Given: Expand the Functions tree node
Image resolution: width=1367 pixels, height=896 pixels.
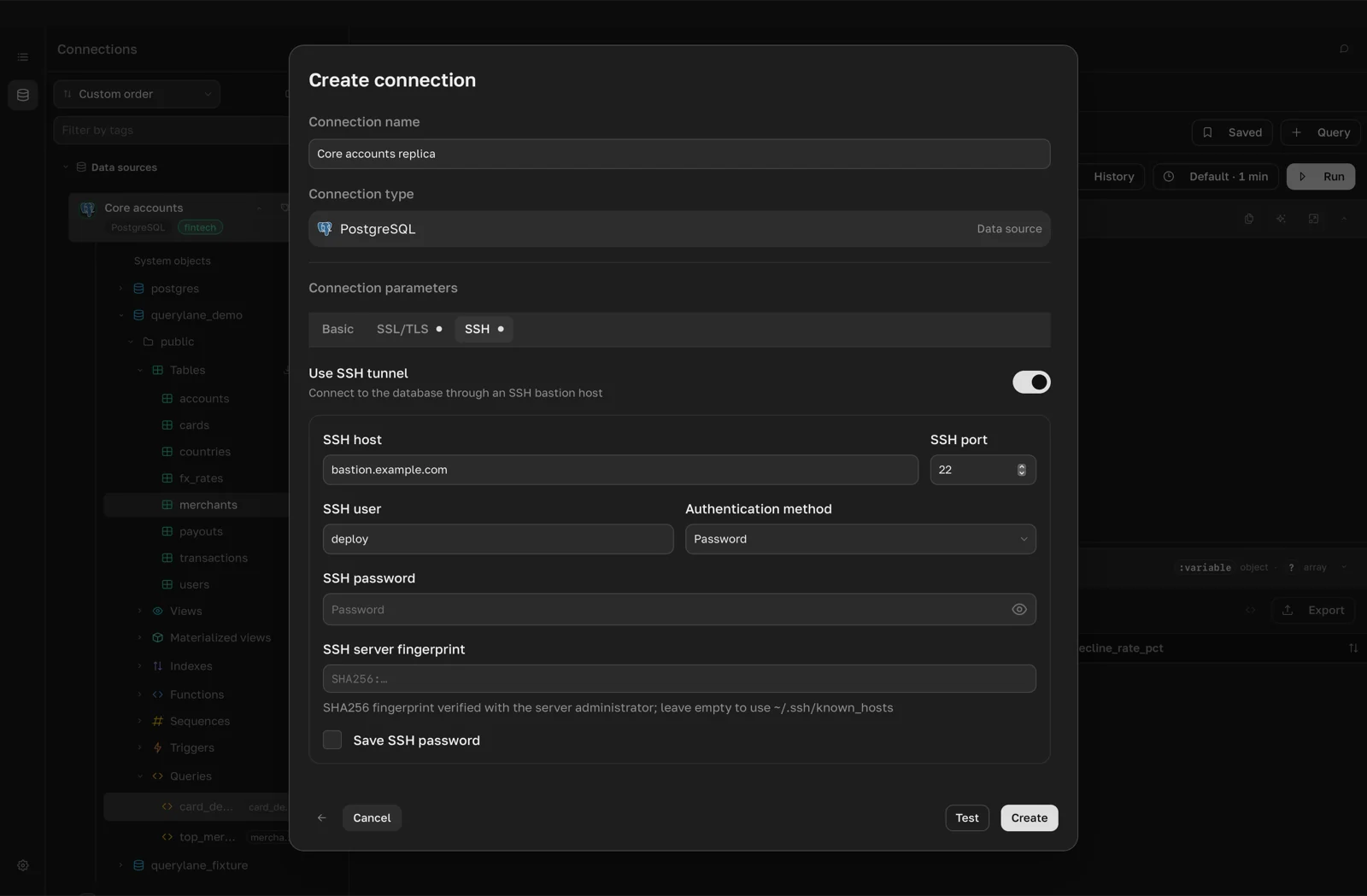Looking at the screenshot, I should [x=140, y=695].
